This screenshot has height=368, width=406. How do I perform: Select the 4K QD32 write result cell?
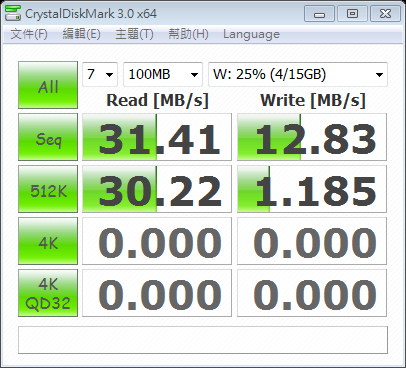point(312,293)
